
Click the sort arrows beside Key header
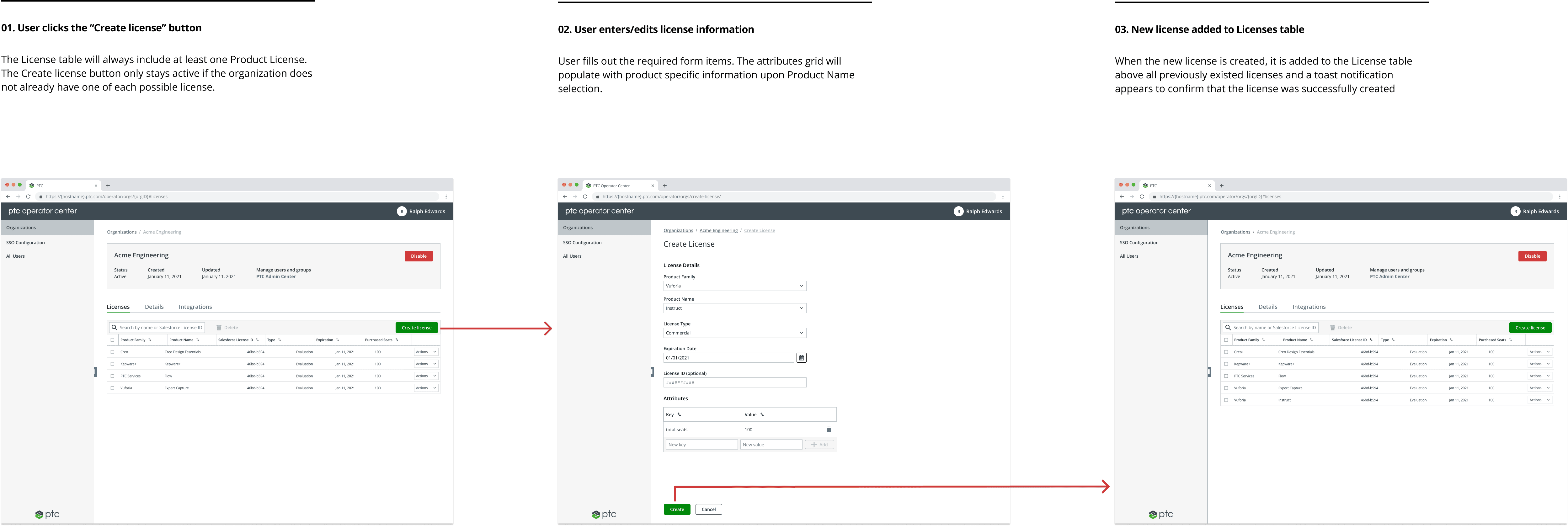pyautogui.click(x=679, y=415)
